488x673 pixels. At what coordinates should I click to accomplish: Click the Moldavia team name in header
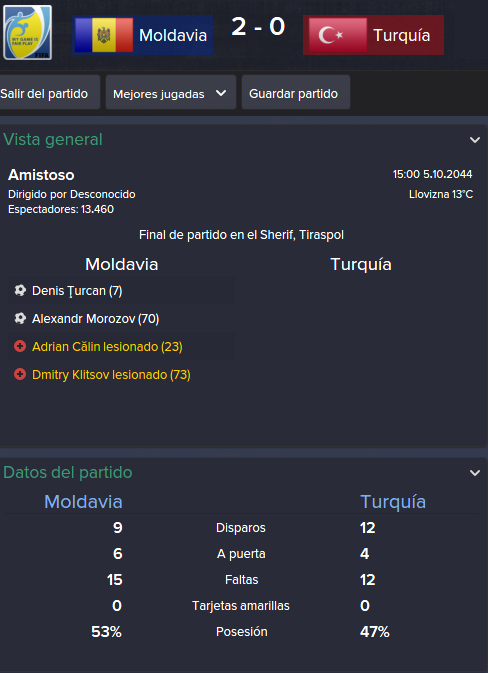pos(173,35)
